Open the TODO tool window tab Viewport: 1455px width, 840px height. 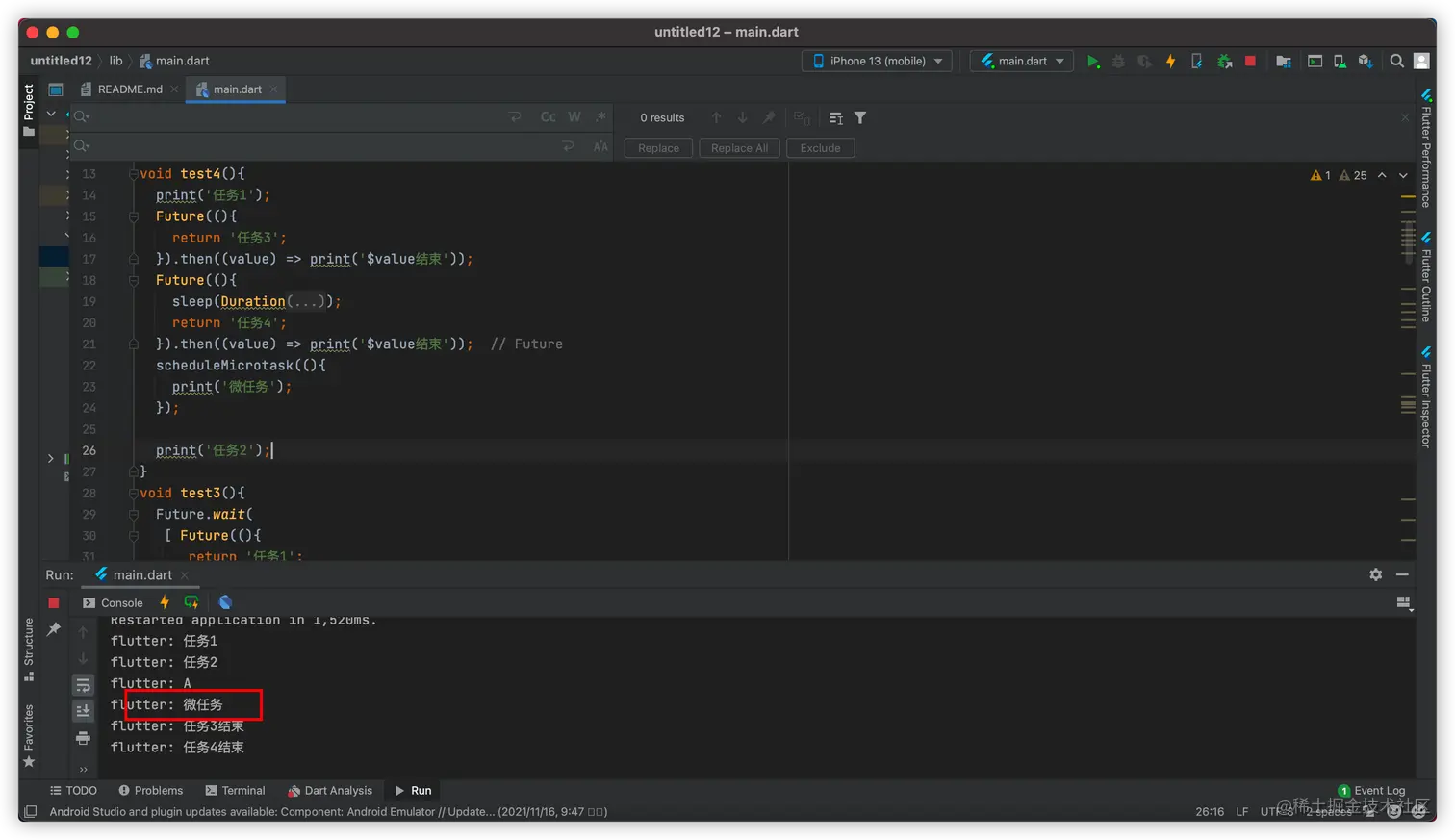73,791
